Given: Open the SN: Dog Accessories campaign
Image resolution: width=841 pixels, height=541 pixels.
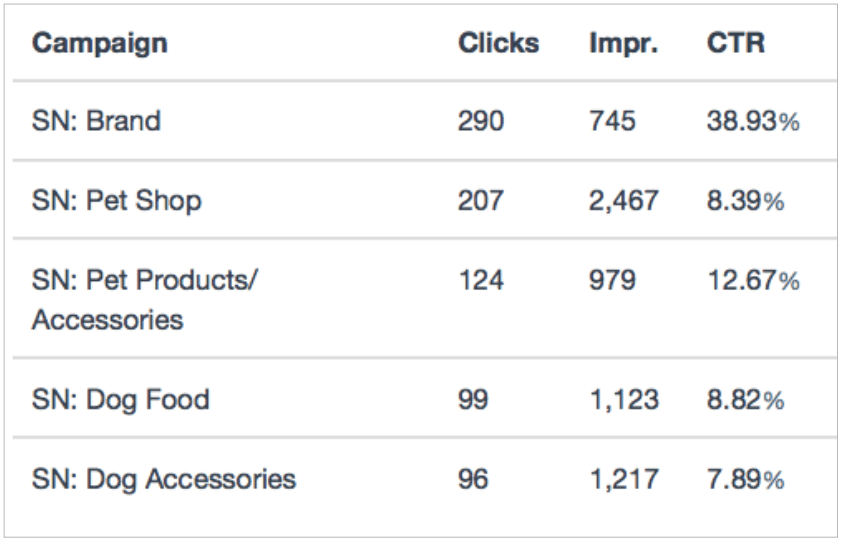Looking at the screenshot, I should pos(164,480).
